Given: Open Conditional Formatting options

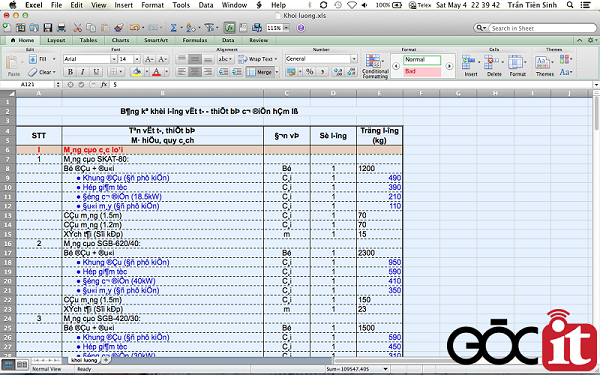Looking at the screenshot, I should coord(375,67).
